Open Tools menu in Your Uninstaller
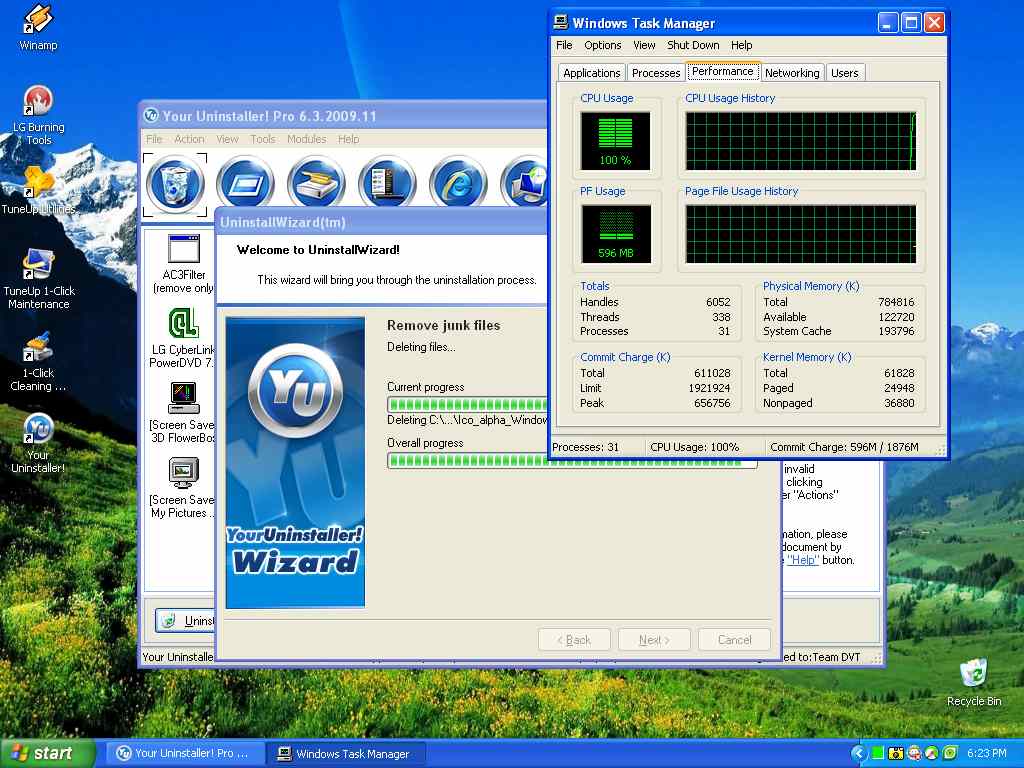The height and width of the screenshot is (768, 1024). pos(263,139)
